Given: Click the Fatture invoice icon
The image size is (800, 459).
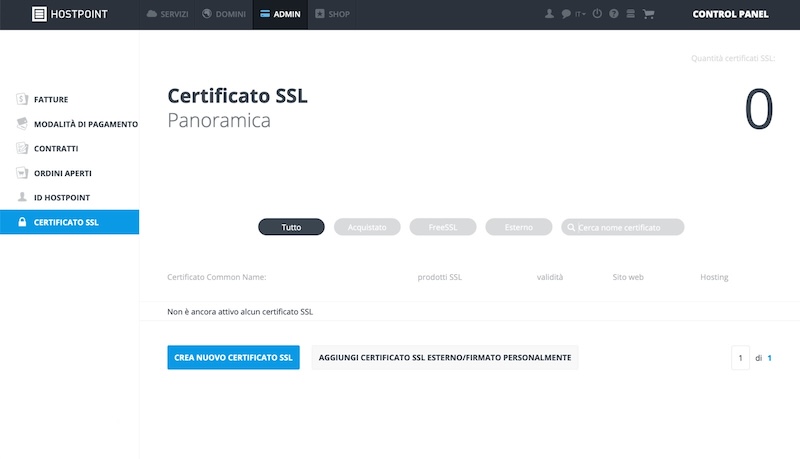Looking at the screenshot, I should [x=21, y=99].
